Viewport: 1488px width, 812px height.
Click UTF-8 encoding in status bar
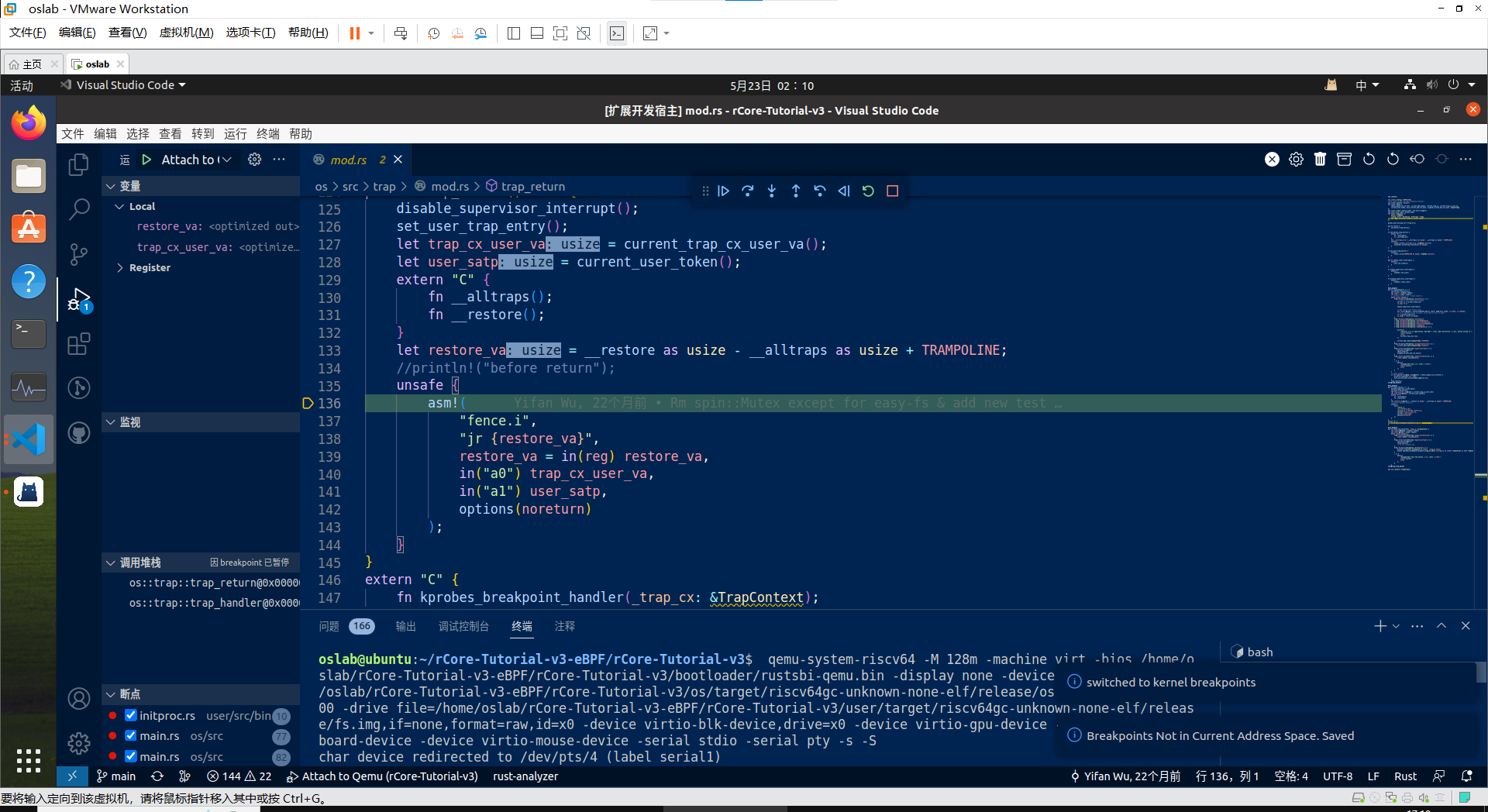click(1338, 776)
